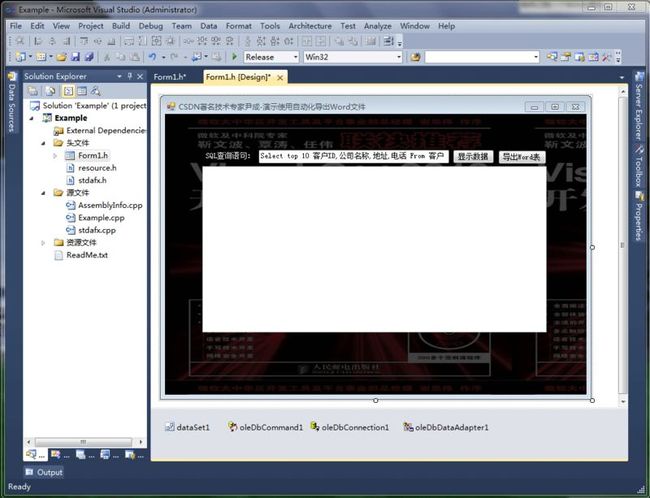
Task: Click the View Designer icon in Solution Explorer
Action: [82, 91]
